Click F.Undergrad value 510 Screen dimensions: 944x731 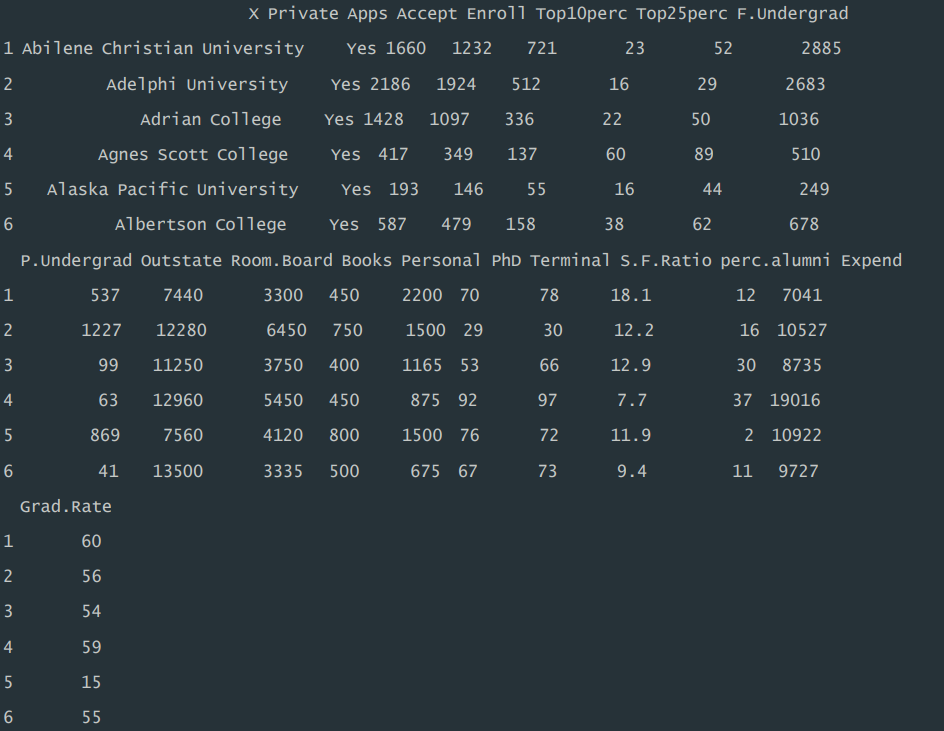[x=806, y=155]
